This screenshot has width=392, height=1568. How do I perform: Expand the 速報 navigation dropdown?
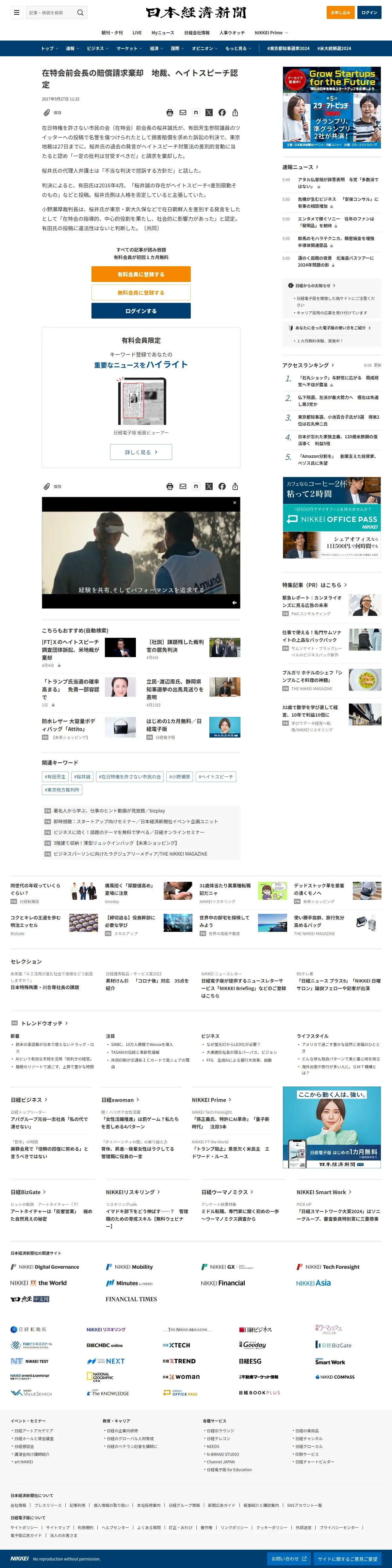pos(72,49)
